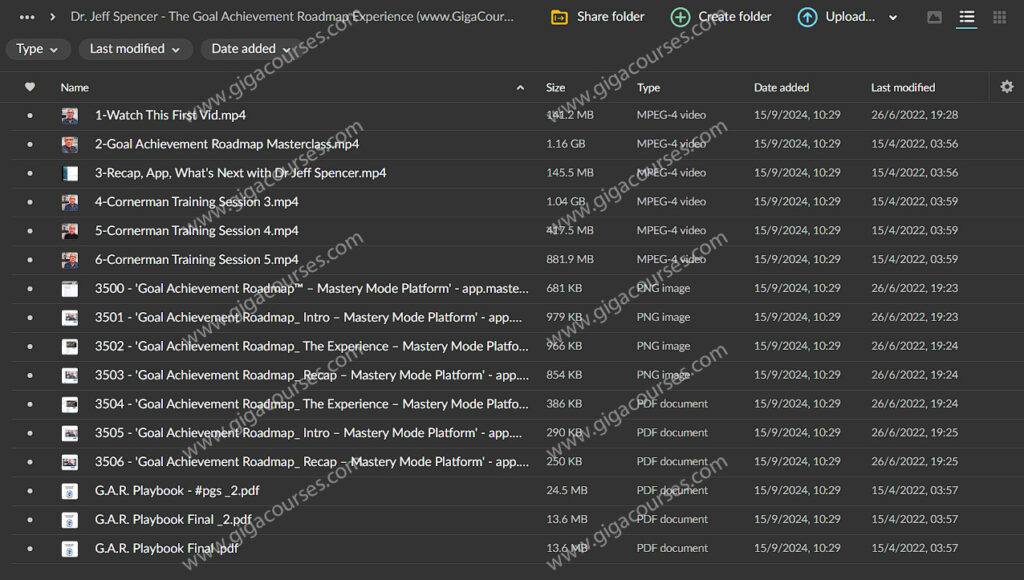Click the Upload arrow icon

(807, 17)
